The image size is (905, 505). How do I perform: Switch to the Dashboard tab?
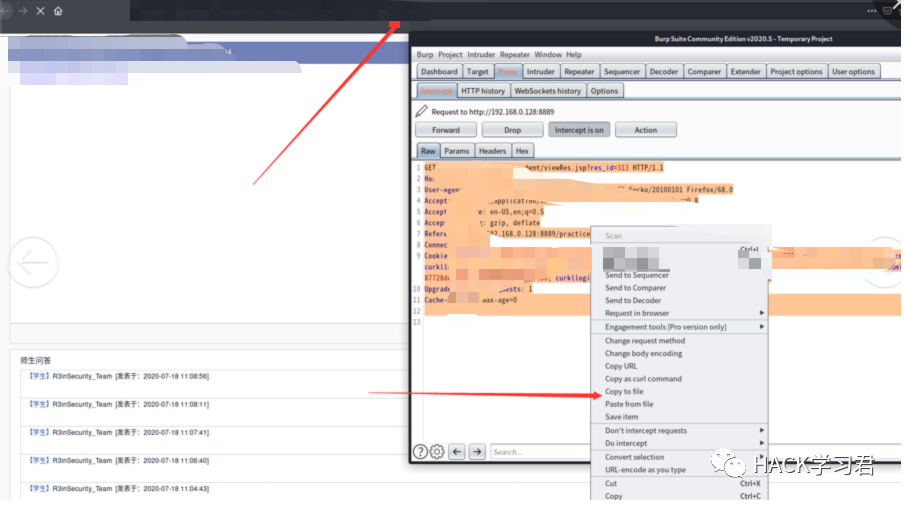click(x=439, y=72)
